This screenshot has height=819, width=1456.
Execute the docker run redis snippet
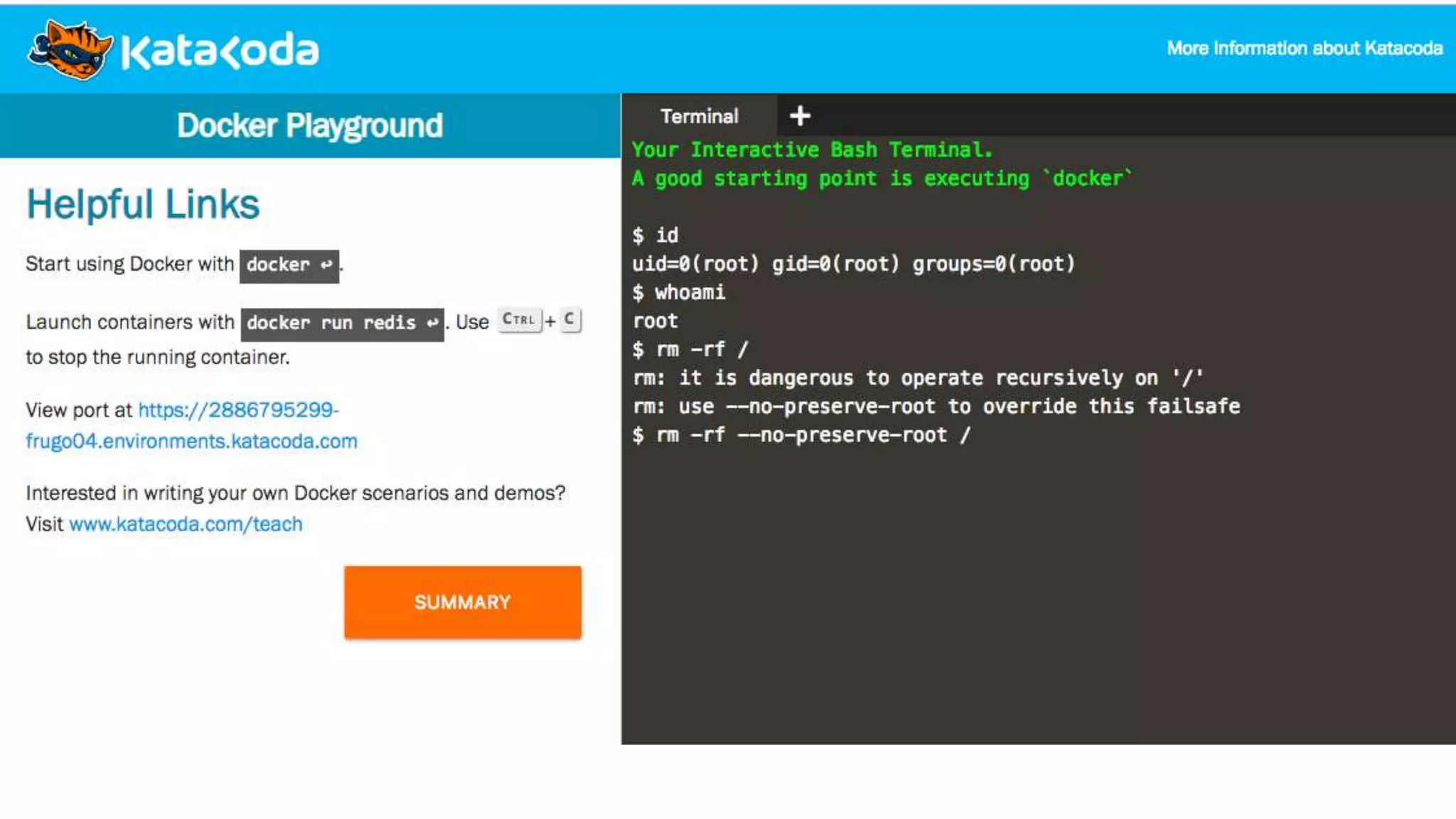pyautogui.click(x=331, y=323)
